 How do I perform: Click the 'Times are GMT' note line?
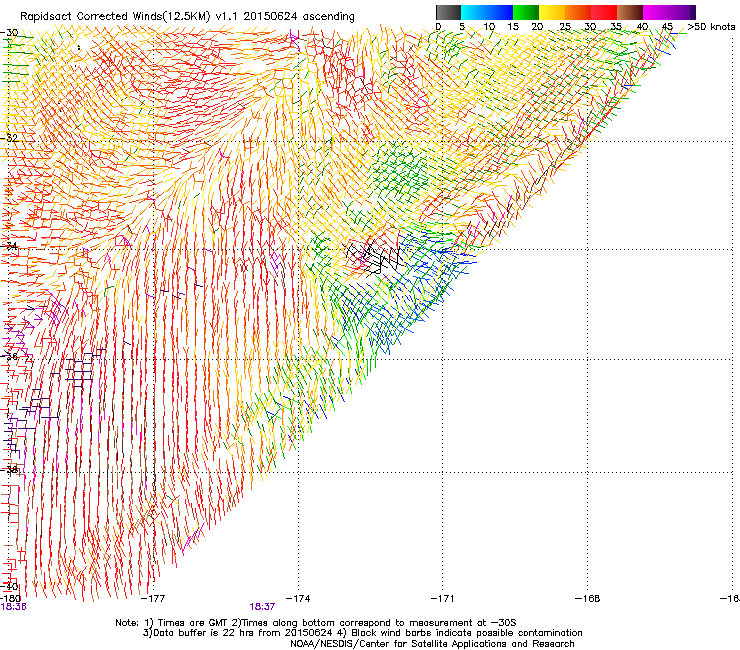pyautogui.click(x=316, y=623)
